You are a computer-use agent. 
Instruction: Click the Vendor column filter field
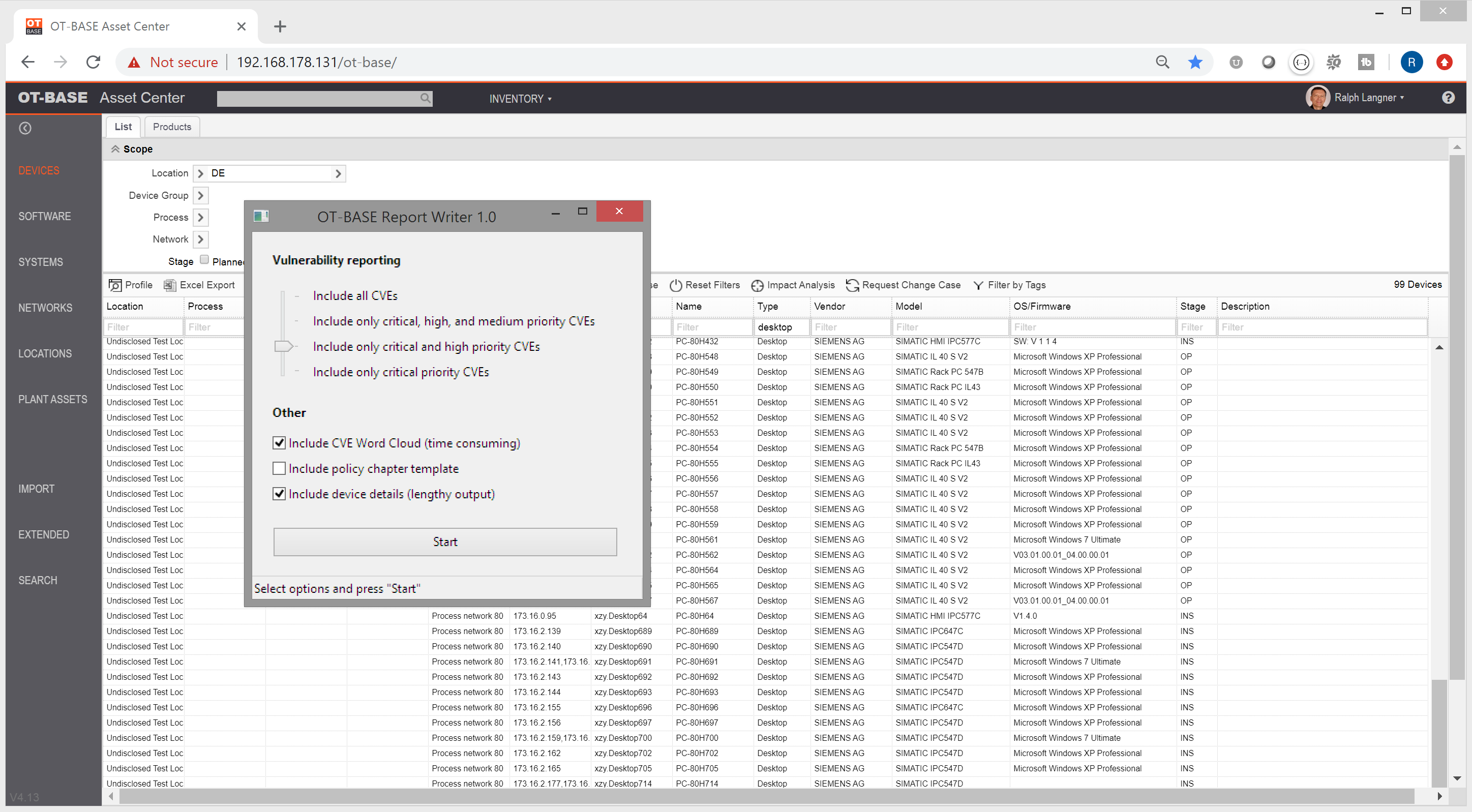850,327
